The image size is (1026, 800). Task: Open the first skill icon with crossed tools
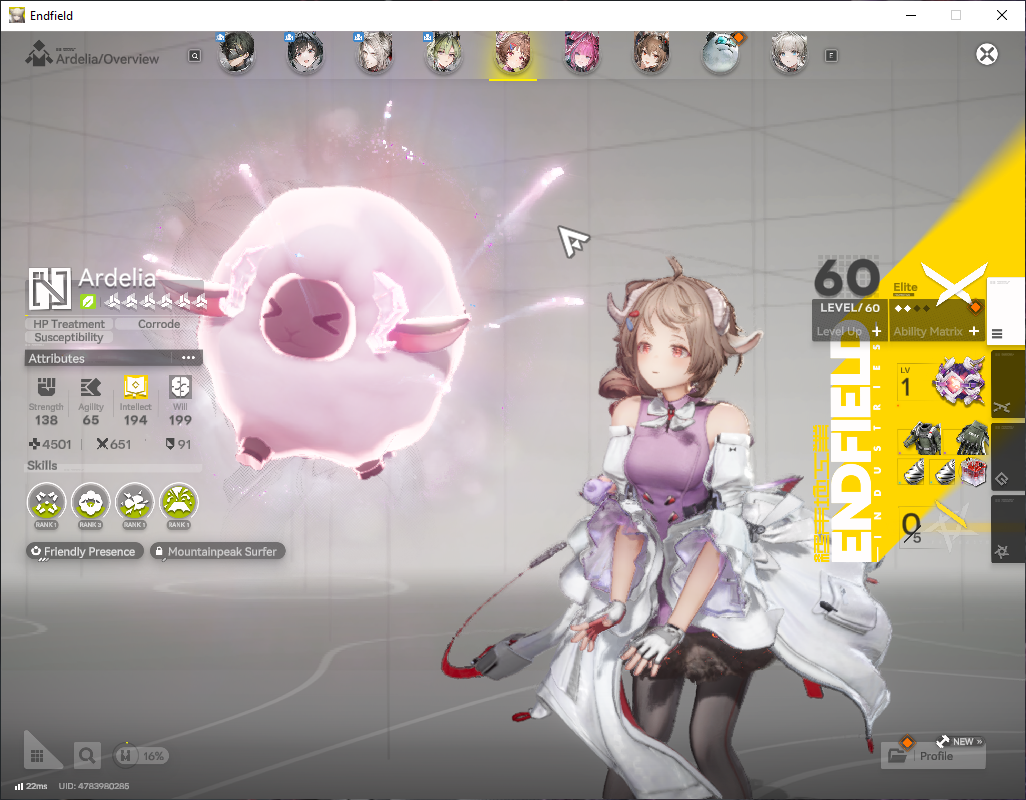click(x=46, y=502)
